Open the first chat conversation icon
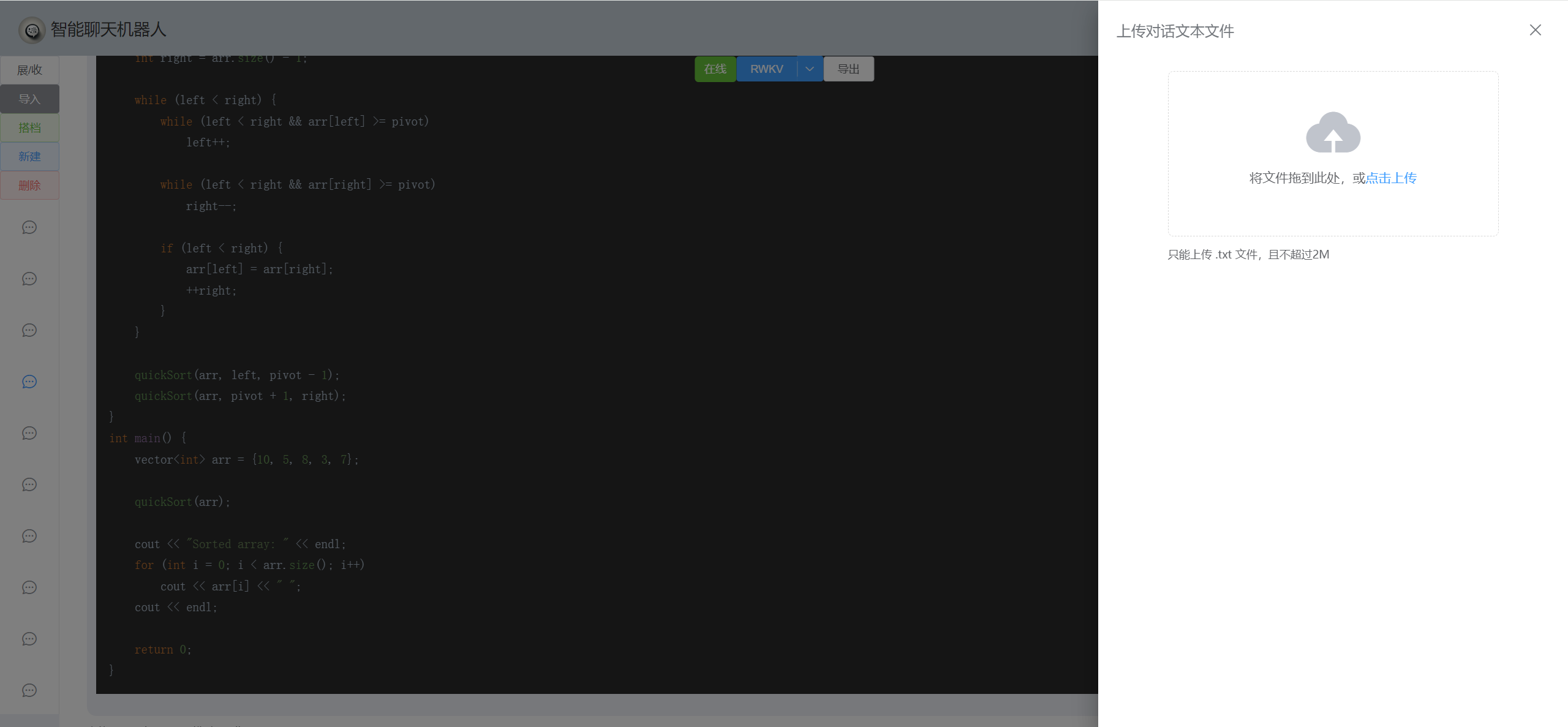Screen dimensions: 1568x727 [x=29, y=227]
